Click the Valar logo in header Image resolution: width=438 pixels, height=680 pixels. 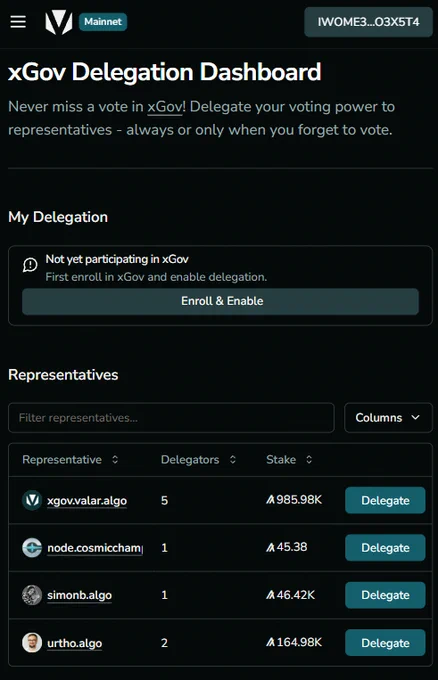(x=59, y=22)
